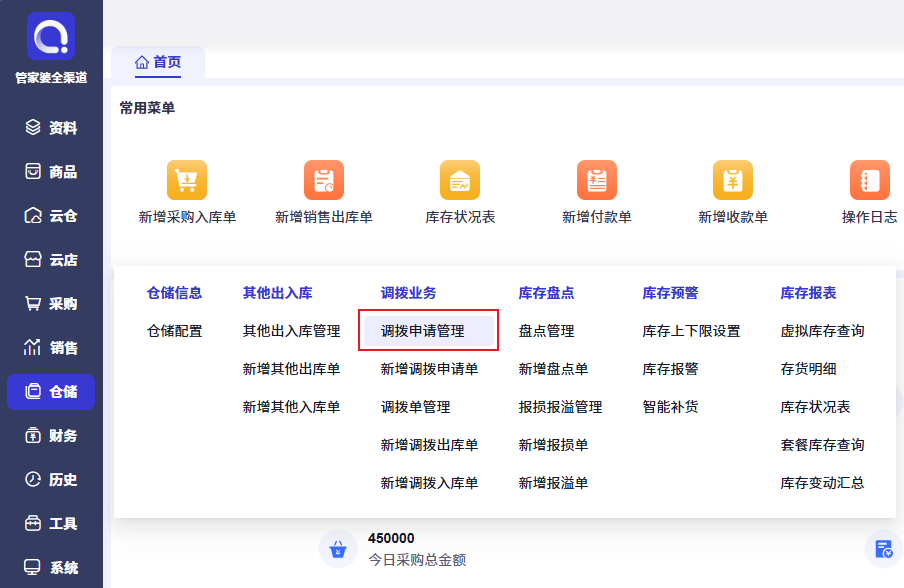Click the 调拨业务 column heading
This screenshot has width=904, height=588.
(x=408, y=293)
